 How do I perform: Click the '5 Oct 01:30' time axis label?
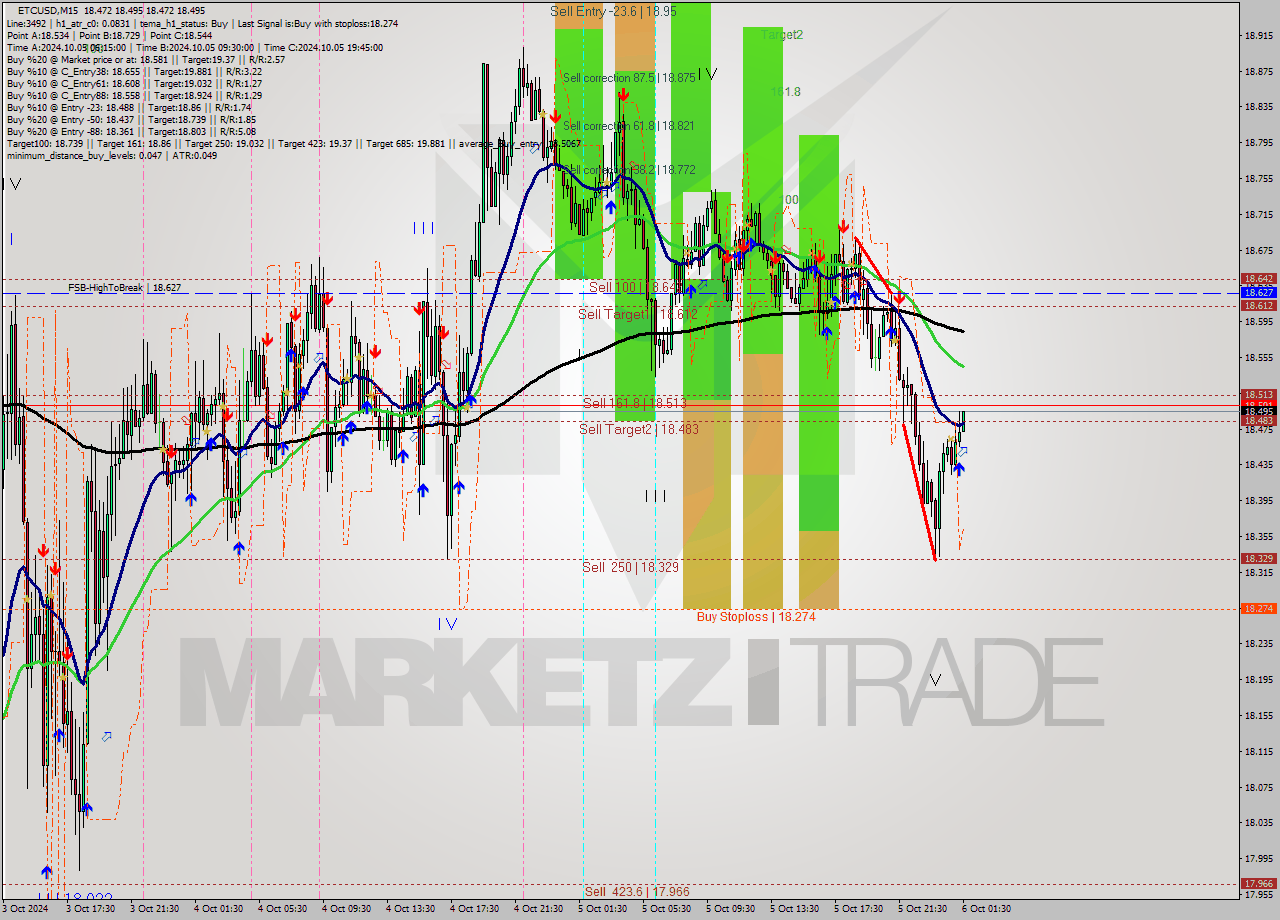602,909
